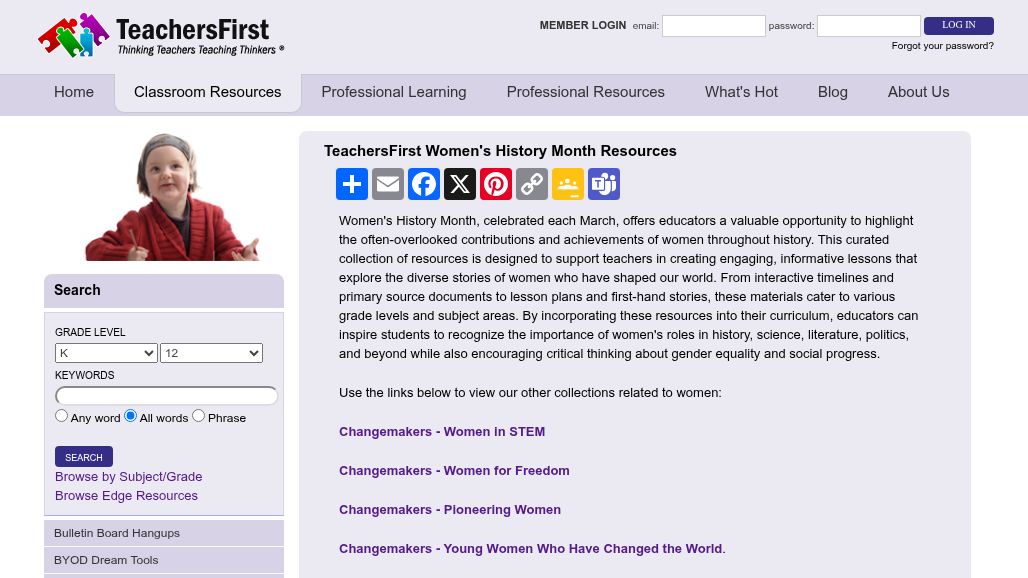Share the page to Facebook
Image resolution: width=1028 pixels, height=578 pixels.
pyautogui.click(x=424, y=184)
